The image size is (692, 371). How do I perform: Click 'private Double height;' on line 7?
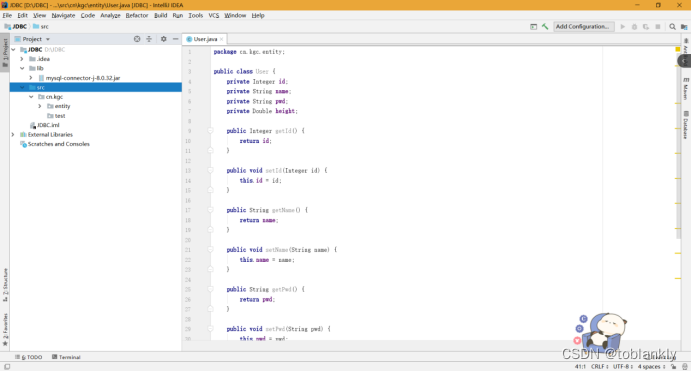point(262,111)
